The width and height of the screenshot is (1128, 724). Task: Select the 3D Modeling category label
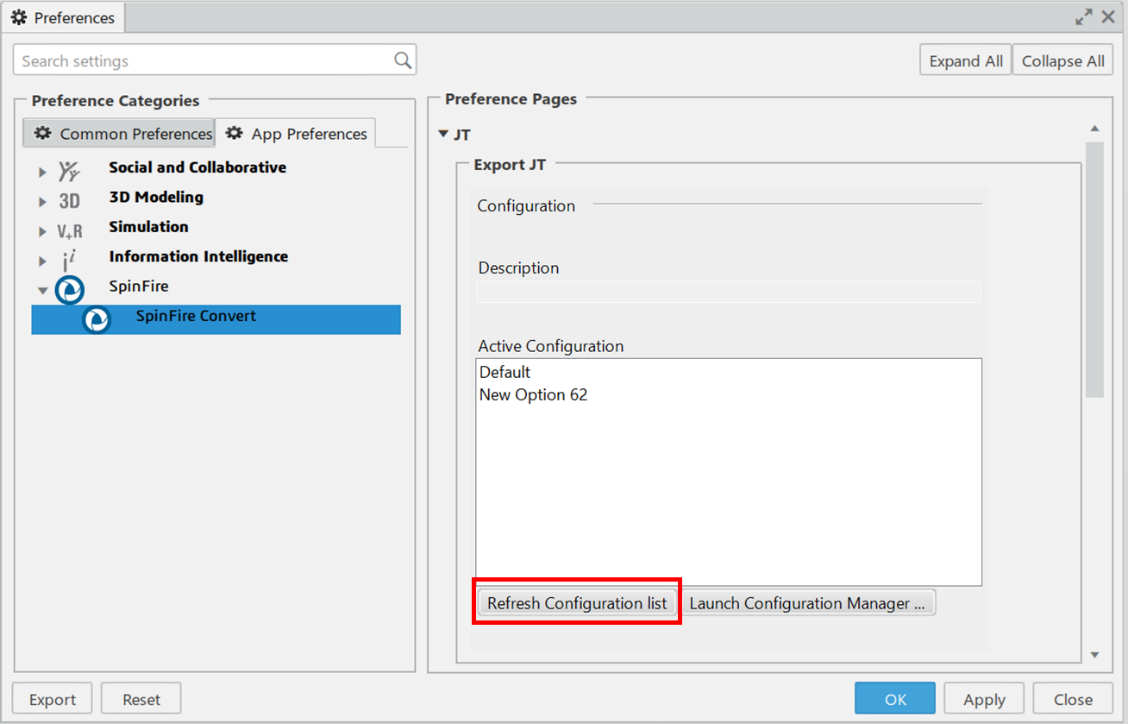pyautogui.click(x=156, y=196)
